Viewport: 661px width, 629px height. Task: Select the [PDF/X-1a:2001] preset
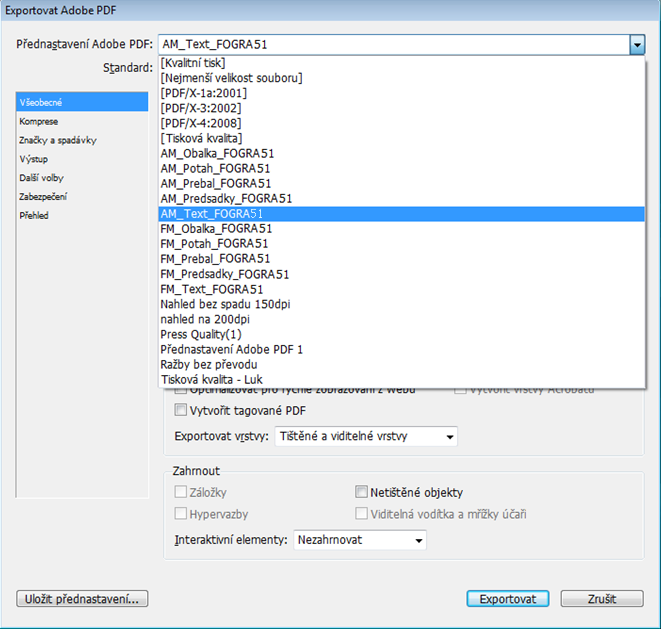(201, 93)
